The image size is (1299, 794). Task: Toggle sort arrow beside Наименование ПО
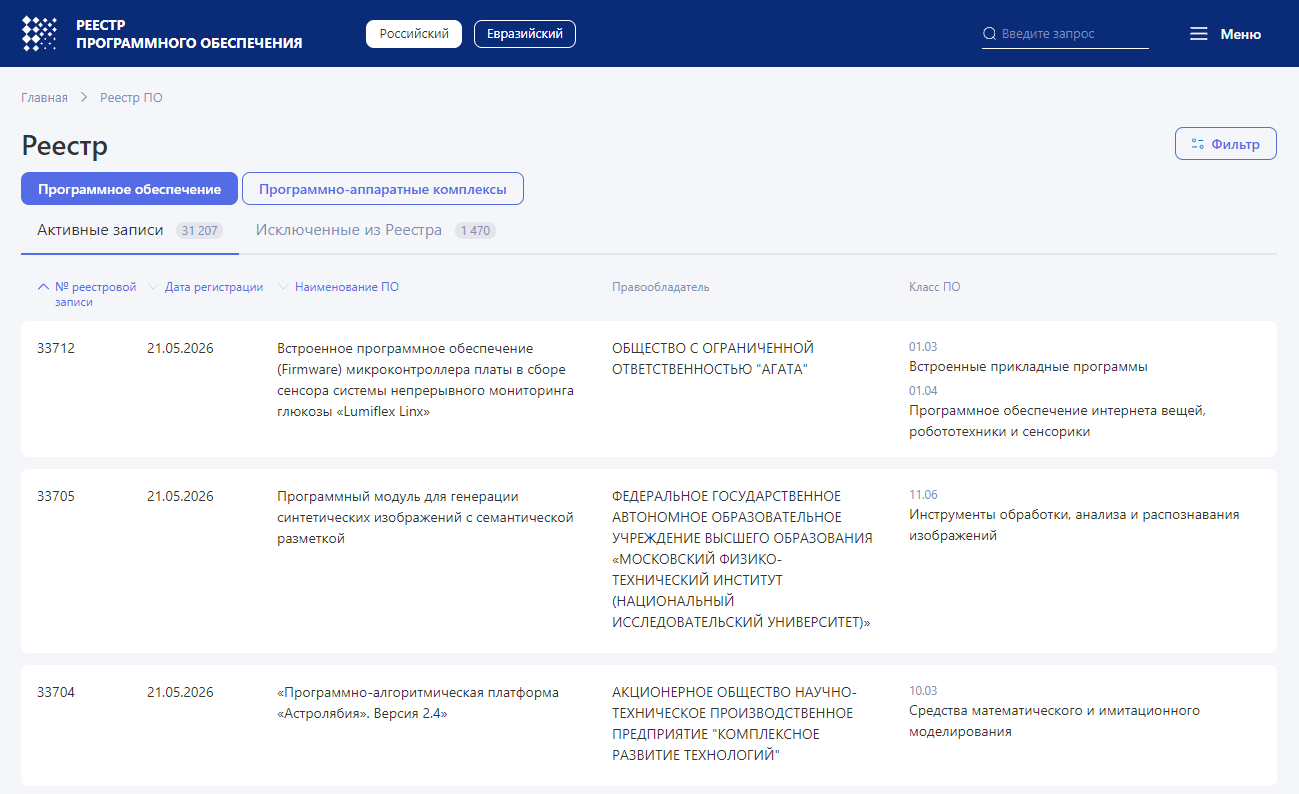pos(283,287)
